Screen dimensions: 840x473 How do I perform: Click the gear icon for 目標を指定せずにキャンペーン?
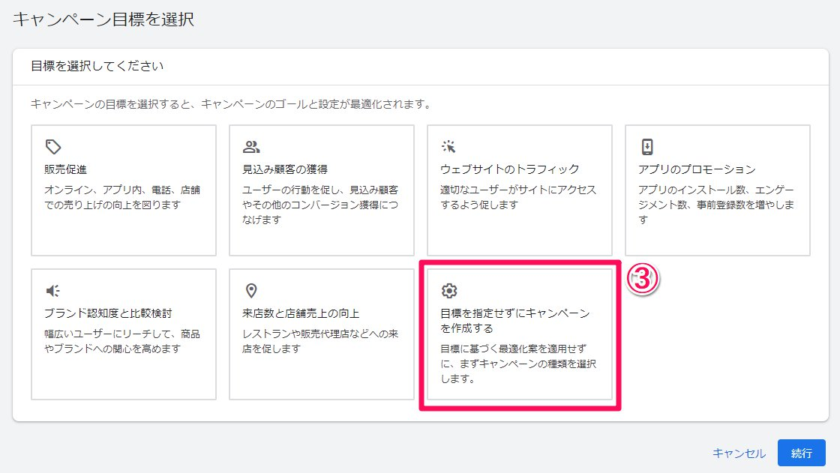pyautogui.click(x=449, y=291)
